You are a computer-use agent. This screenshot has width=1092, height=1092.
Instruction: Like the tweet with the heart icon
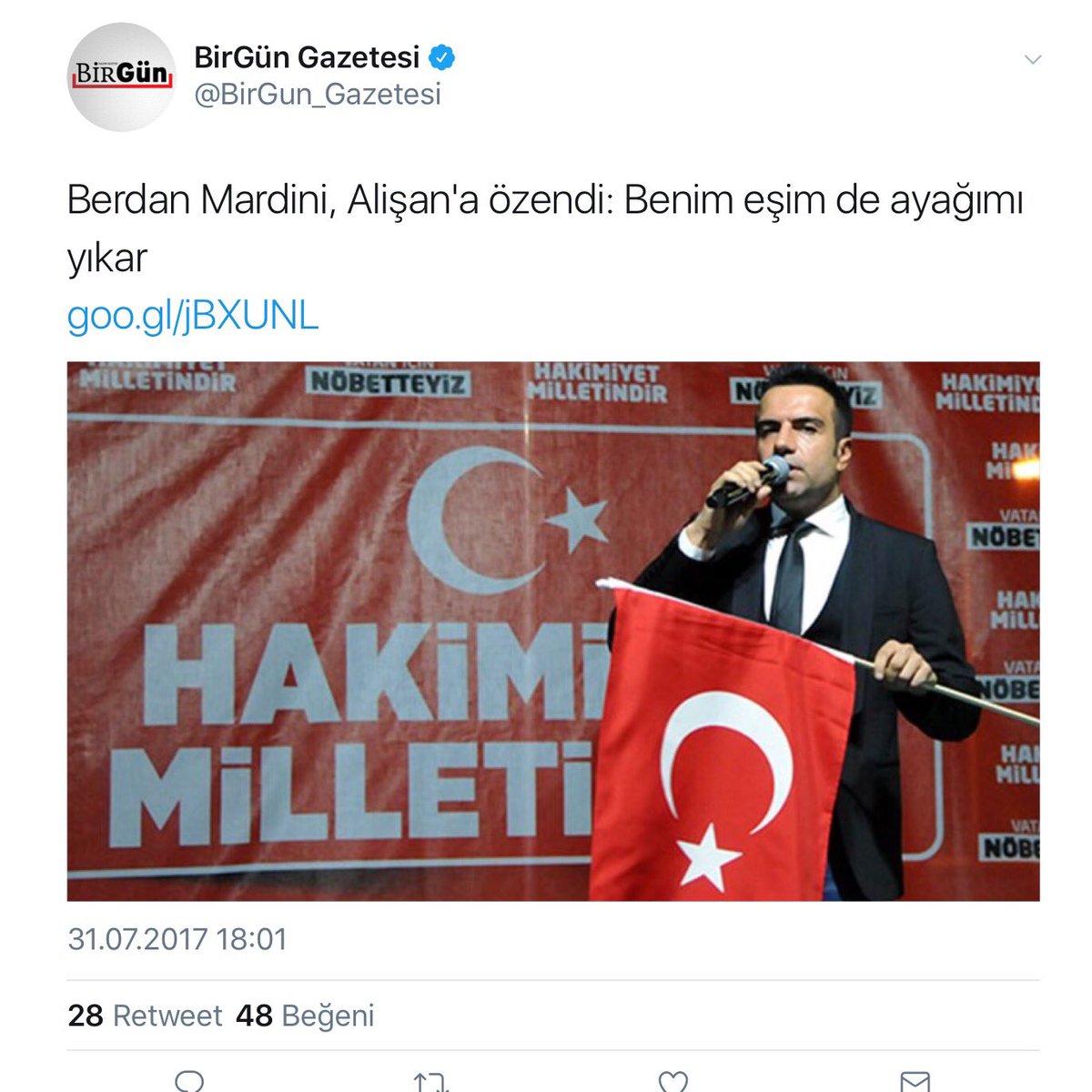point(672,1082)
